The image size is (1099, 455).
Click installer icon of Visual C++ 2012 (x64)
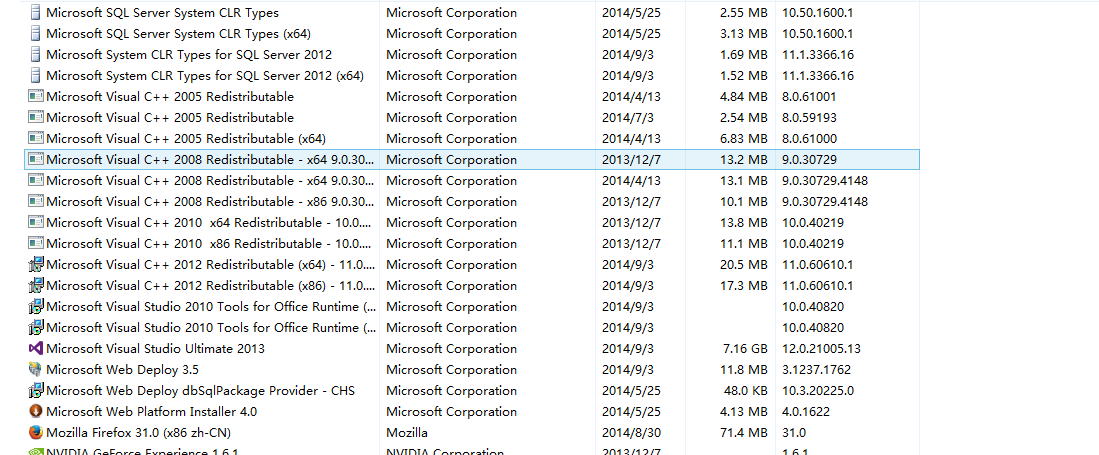tap(36, 265)
